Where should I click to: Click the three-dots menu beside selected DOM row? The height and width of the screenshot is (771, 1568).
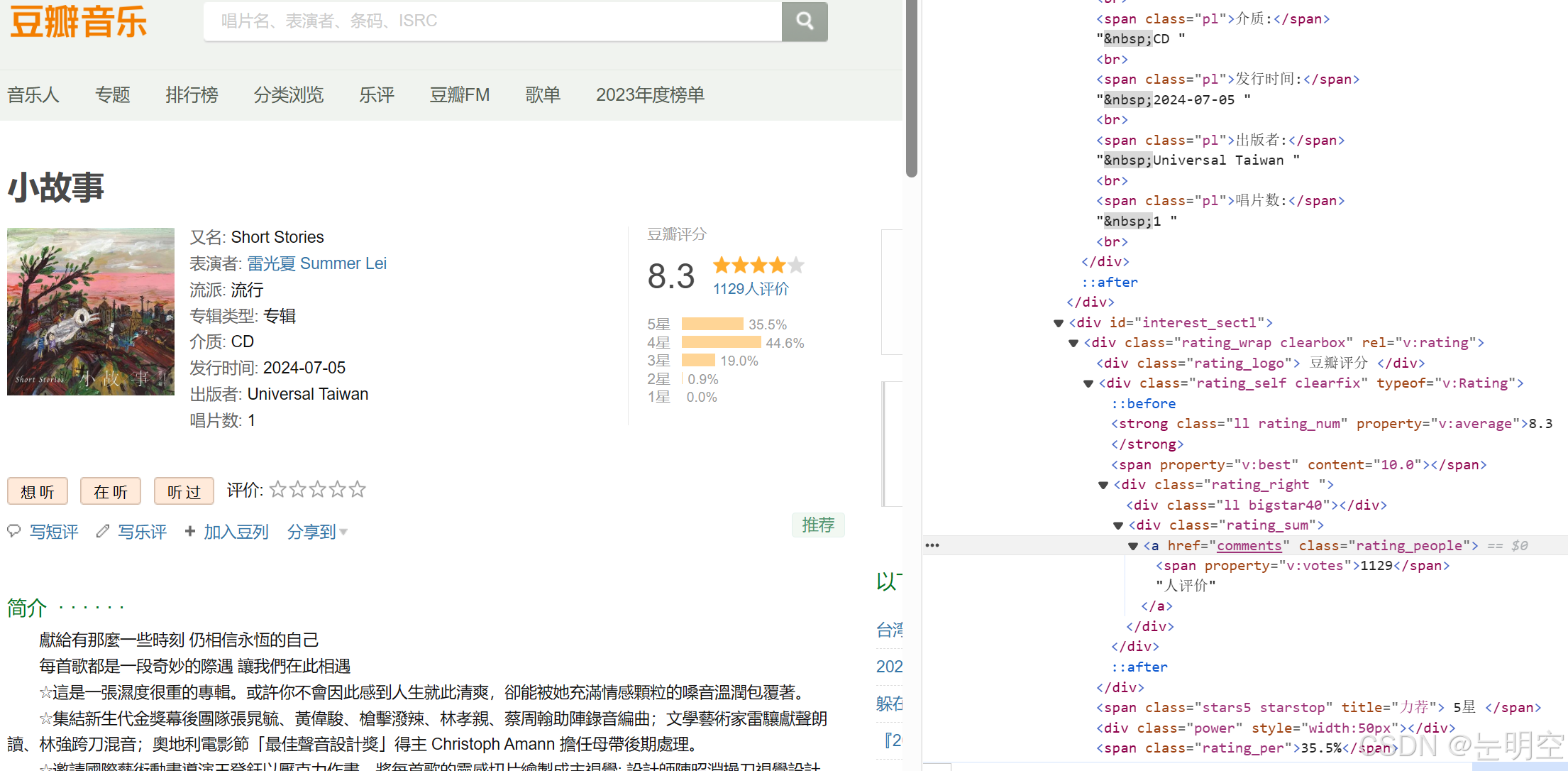(932, 545)
